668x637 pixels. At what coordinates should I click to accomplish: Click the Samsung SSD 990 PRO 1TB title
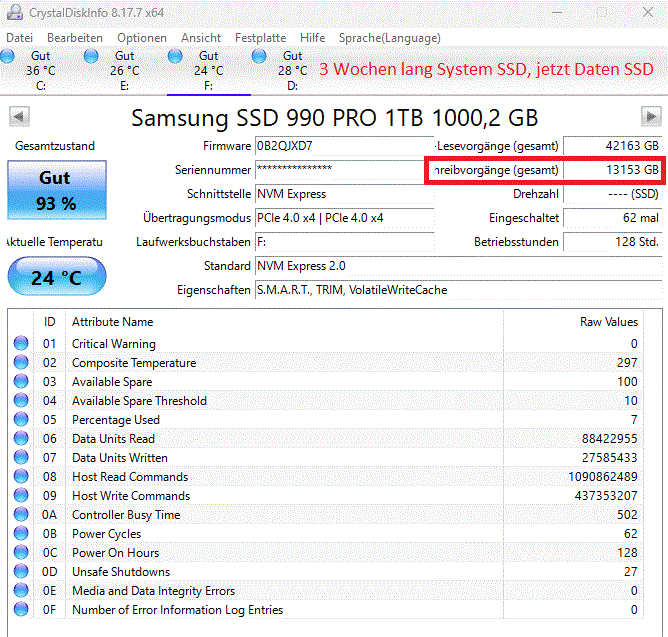click(x=334, y=118)
